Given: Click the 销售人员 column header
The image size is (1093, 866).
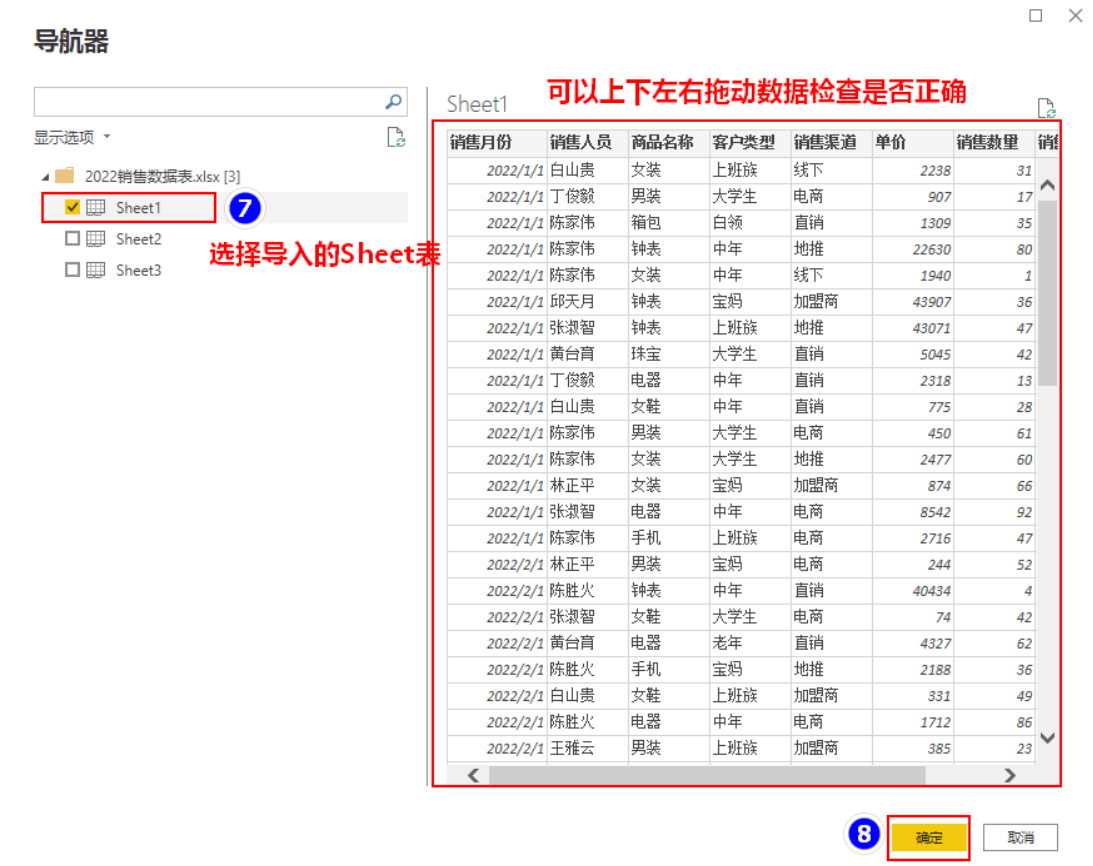Looking at the screenshot, I should [587, 142].
